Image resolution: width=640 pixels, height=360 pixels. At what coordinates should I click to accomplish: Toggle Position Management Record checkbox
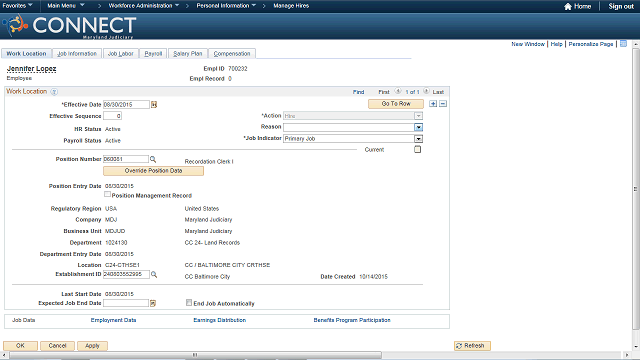click(107, 195)
